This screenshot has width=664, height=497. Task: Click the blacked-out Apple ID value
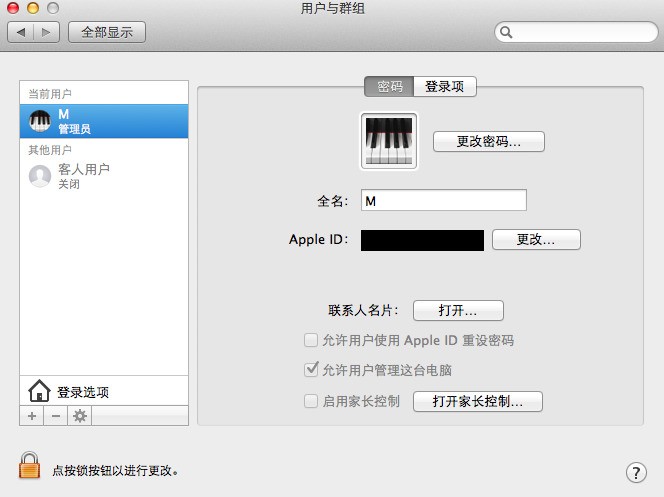pyautogui.click(x=422, y=240)
